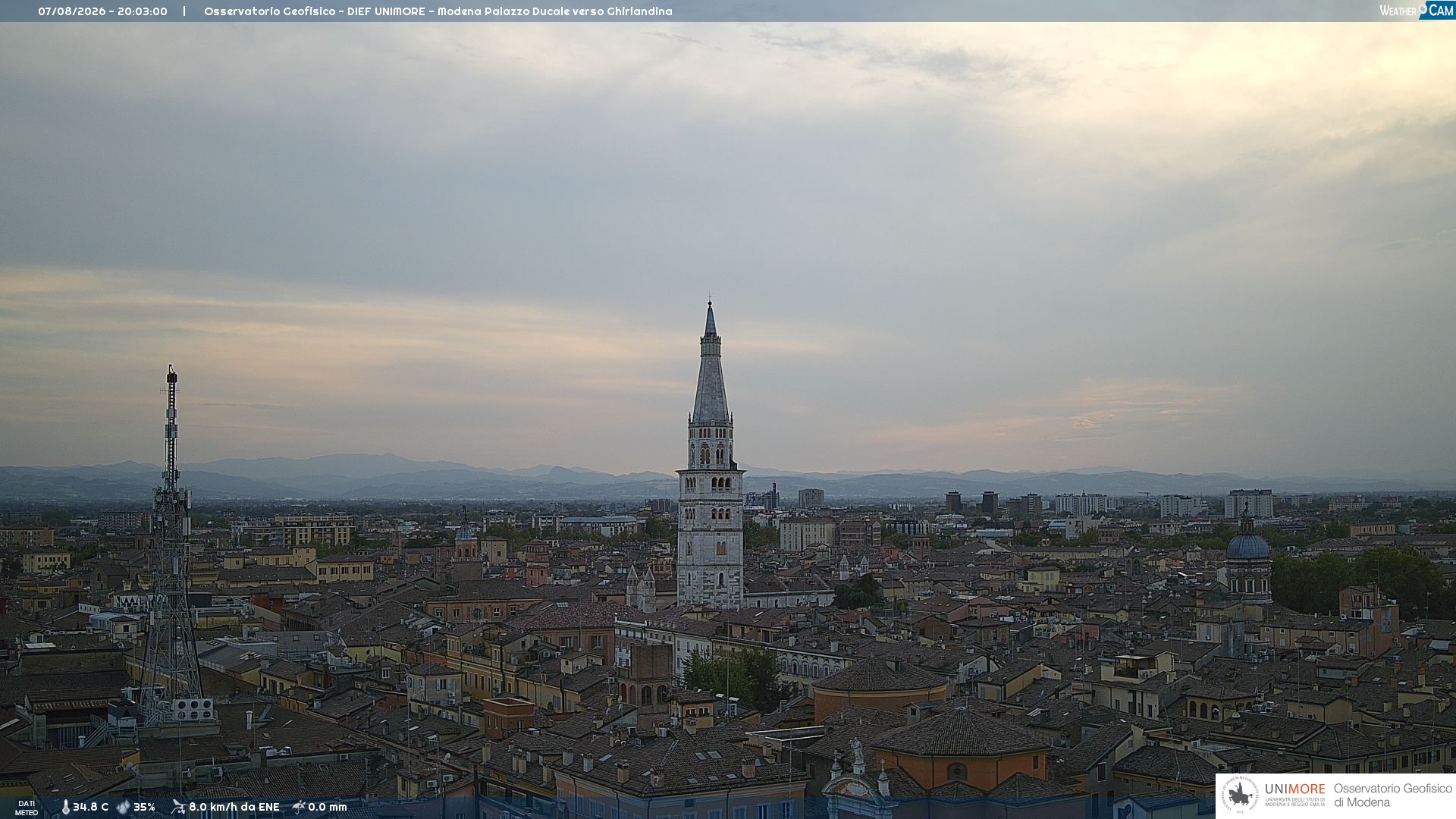Click the 0.0 mm rainfall value
The image size is (1456, 819).
(327, 807)
